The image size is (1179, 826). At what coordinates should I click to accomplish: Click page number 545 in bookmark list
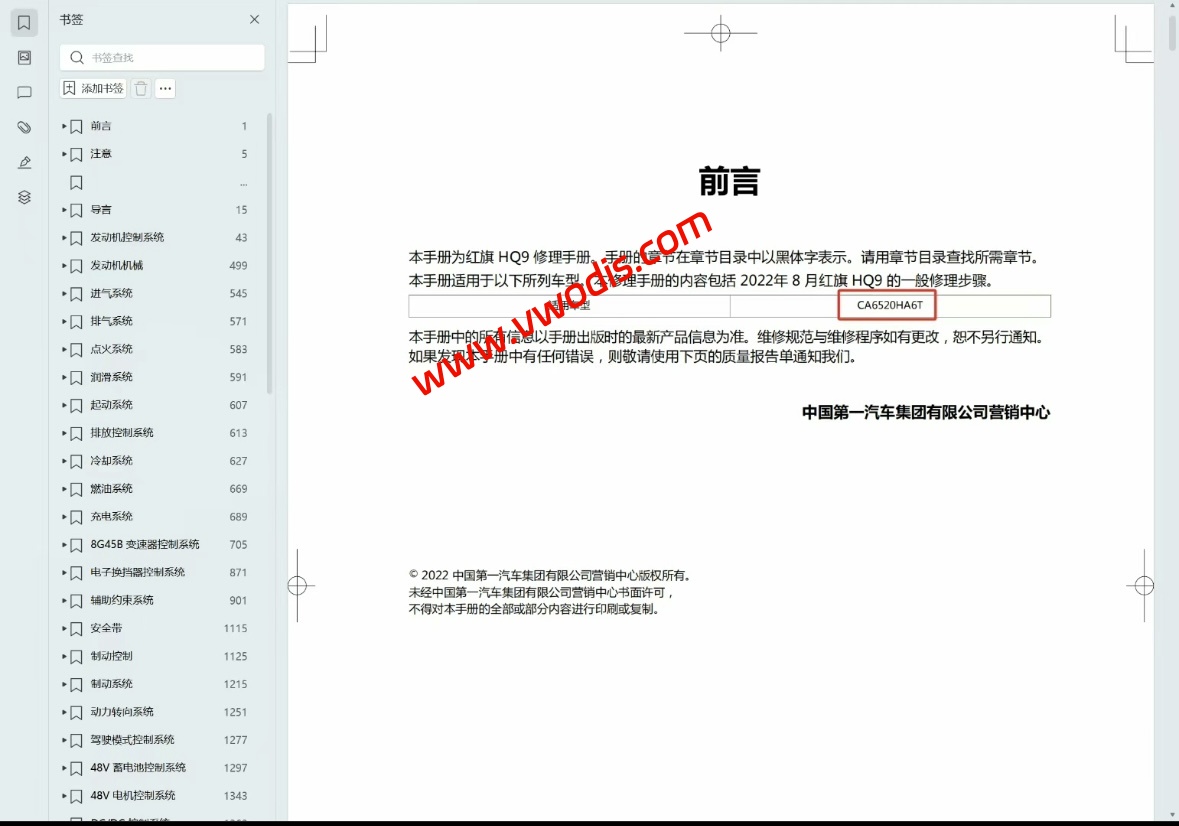coord(238,293)
